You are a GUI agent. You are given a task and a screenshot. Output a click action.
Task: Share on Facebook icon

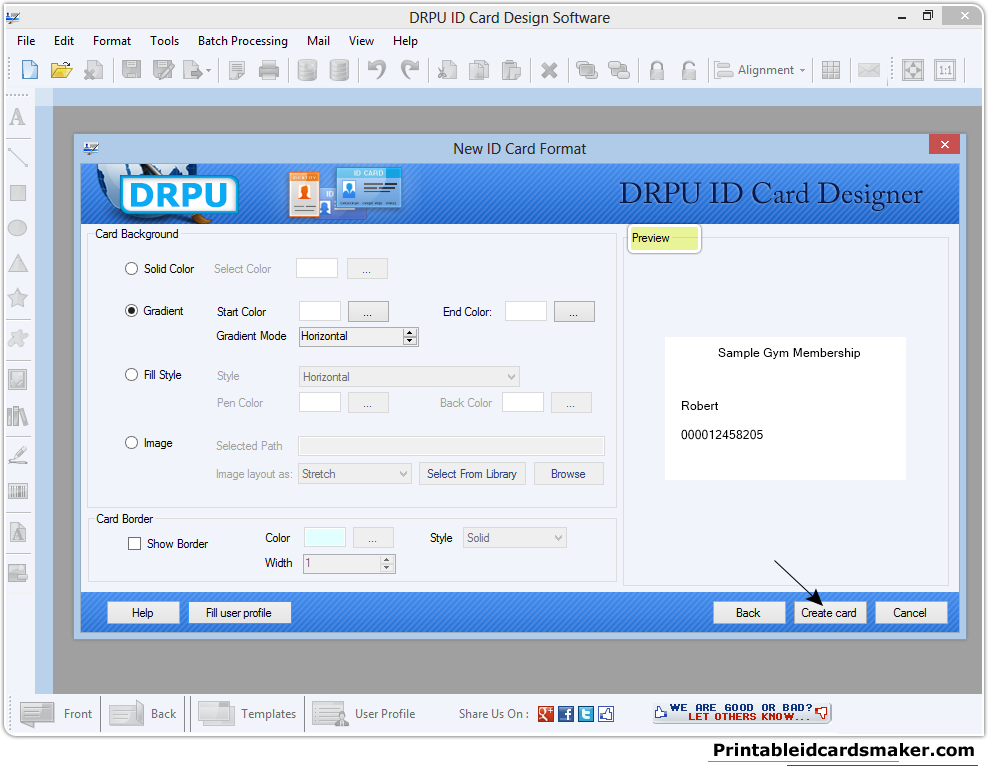coord(566,714)
